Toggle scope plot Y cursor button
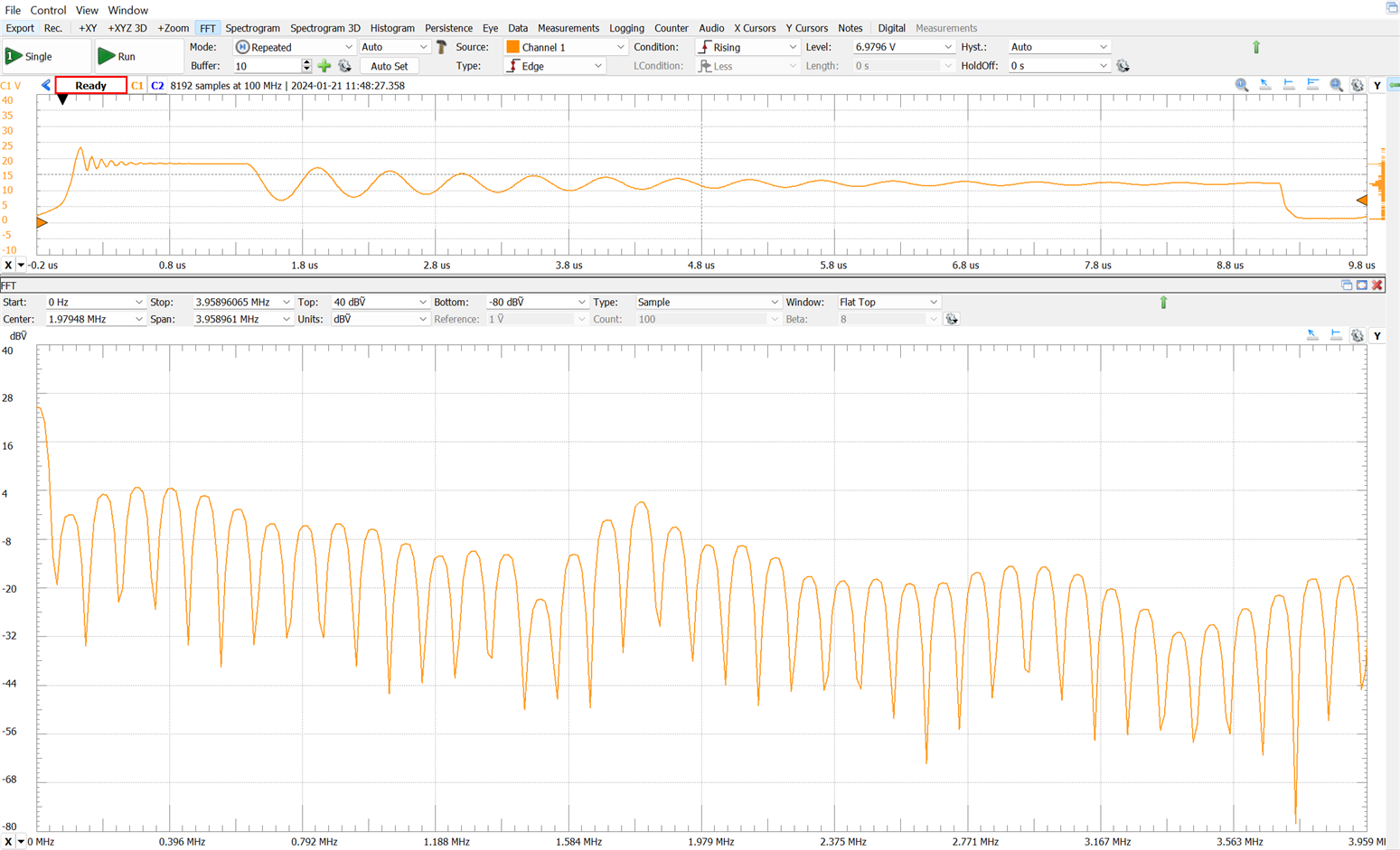This screenshot has width=1400, height=850. [x=1377, y=86]
